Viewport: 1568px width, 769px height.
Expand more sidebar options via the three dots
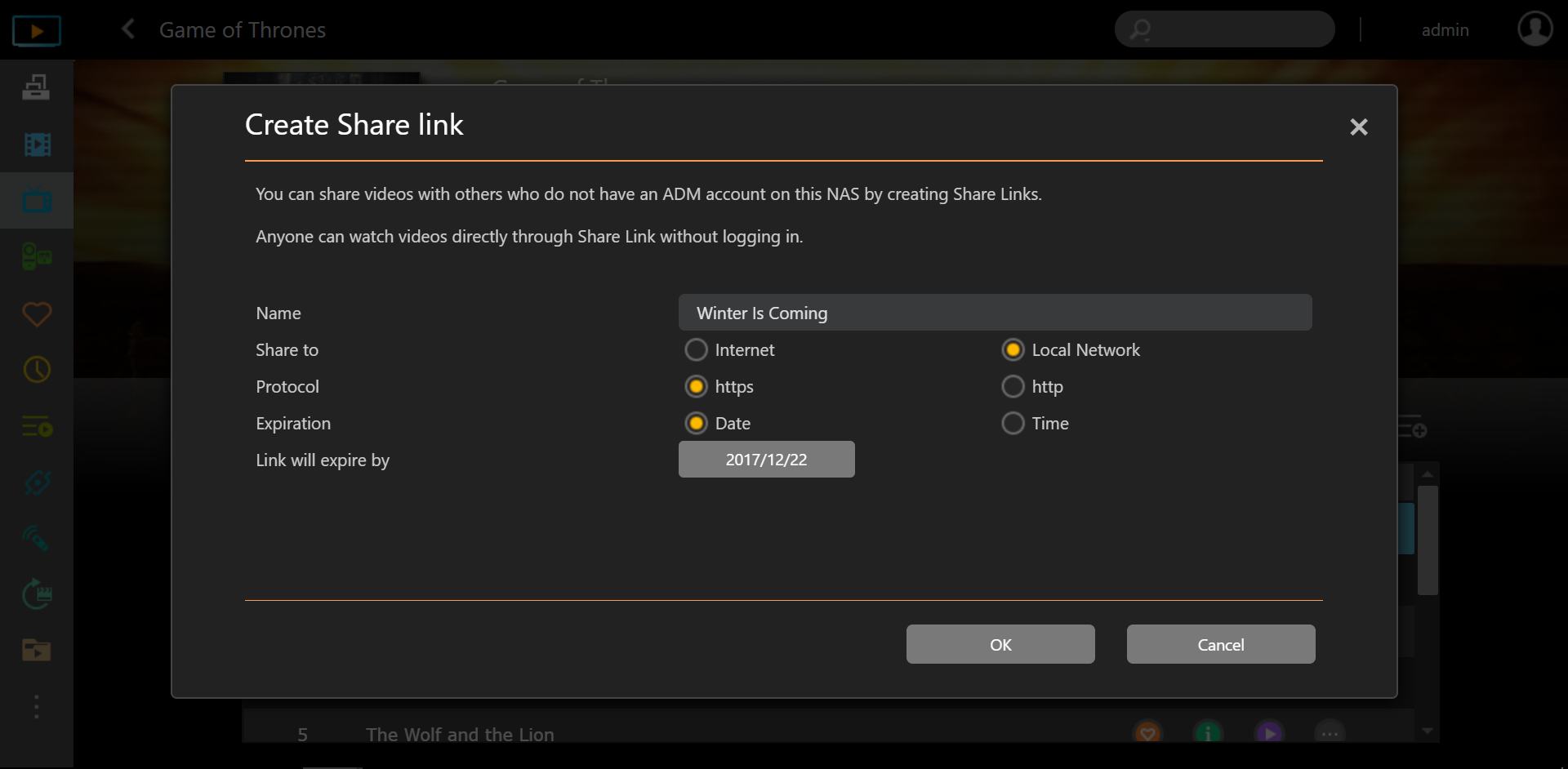coord(37,707)
